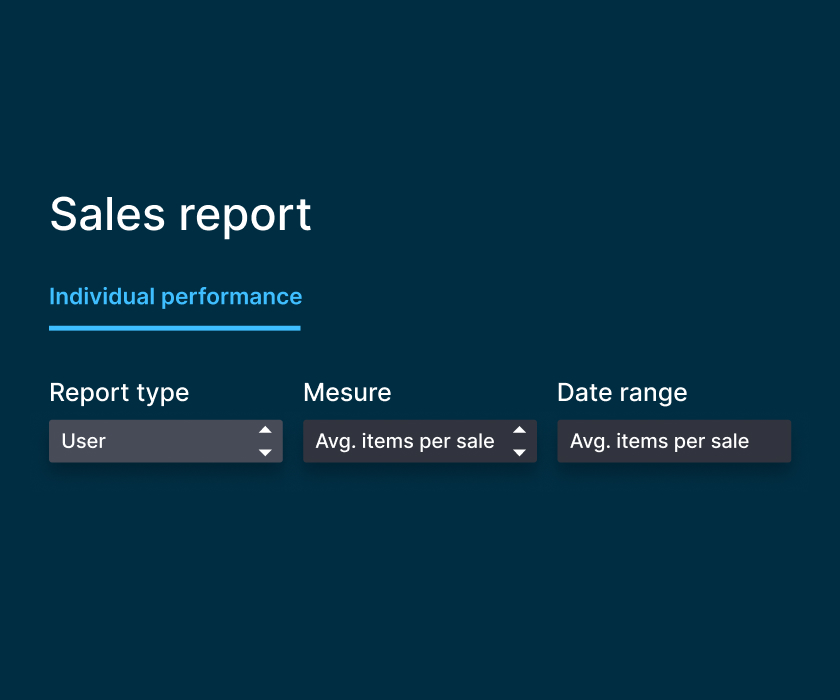Click the Date range label
The height and width of the screenshot is (700, 840).
click(622, 393)
